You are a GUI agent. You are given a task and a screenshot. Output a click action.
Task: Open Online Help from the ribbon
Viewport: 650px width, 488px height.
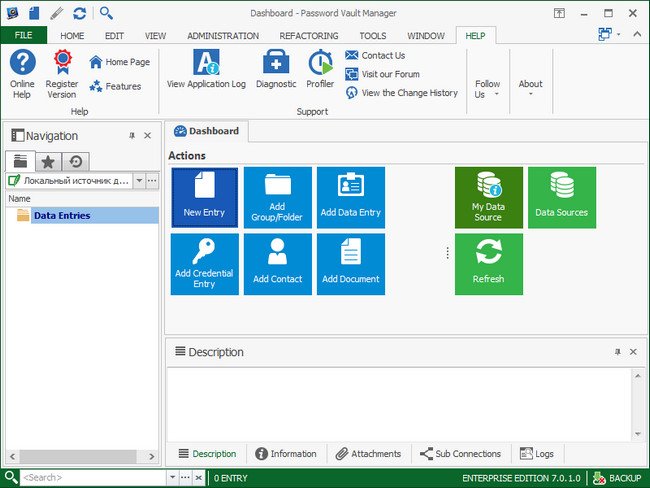[x=22, y=74]
